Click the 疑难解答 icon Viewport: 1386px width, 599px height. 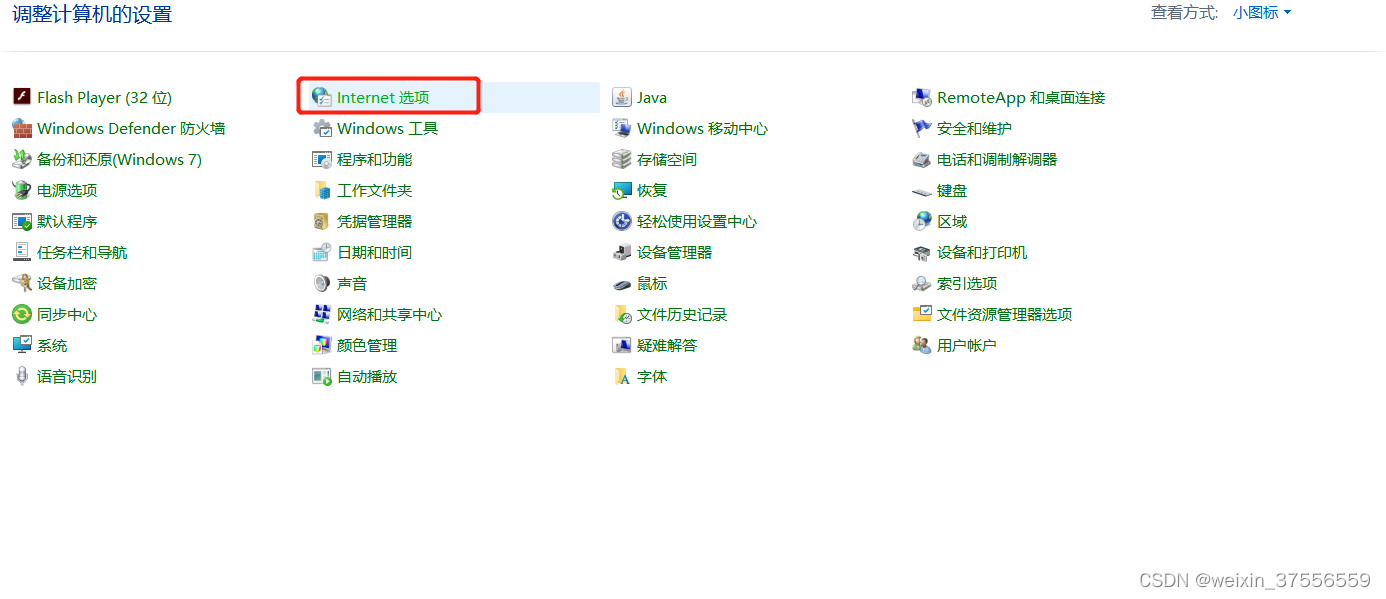click(x=621, y=345)
